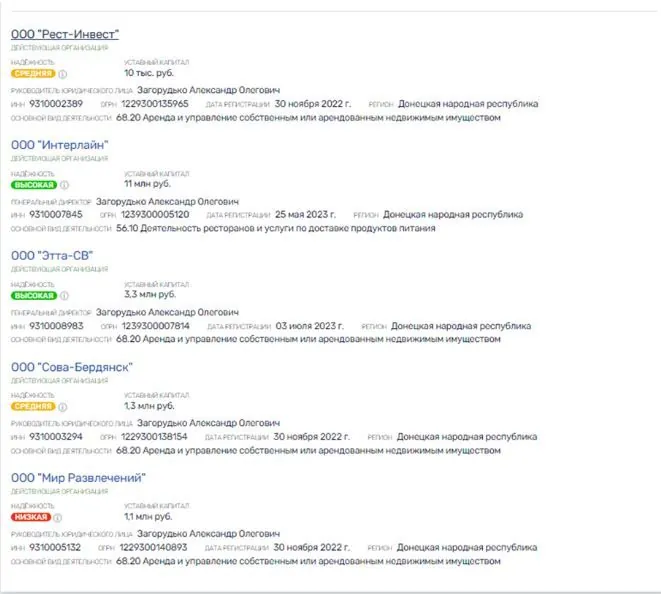Open the ООО "Сова-Бердянск" company link

(72, 367)
